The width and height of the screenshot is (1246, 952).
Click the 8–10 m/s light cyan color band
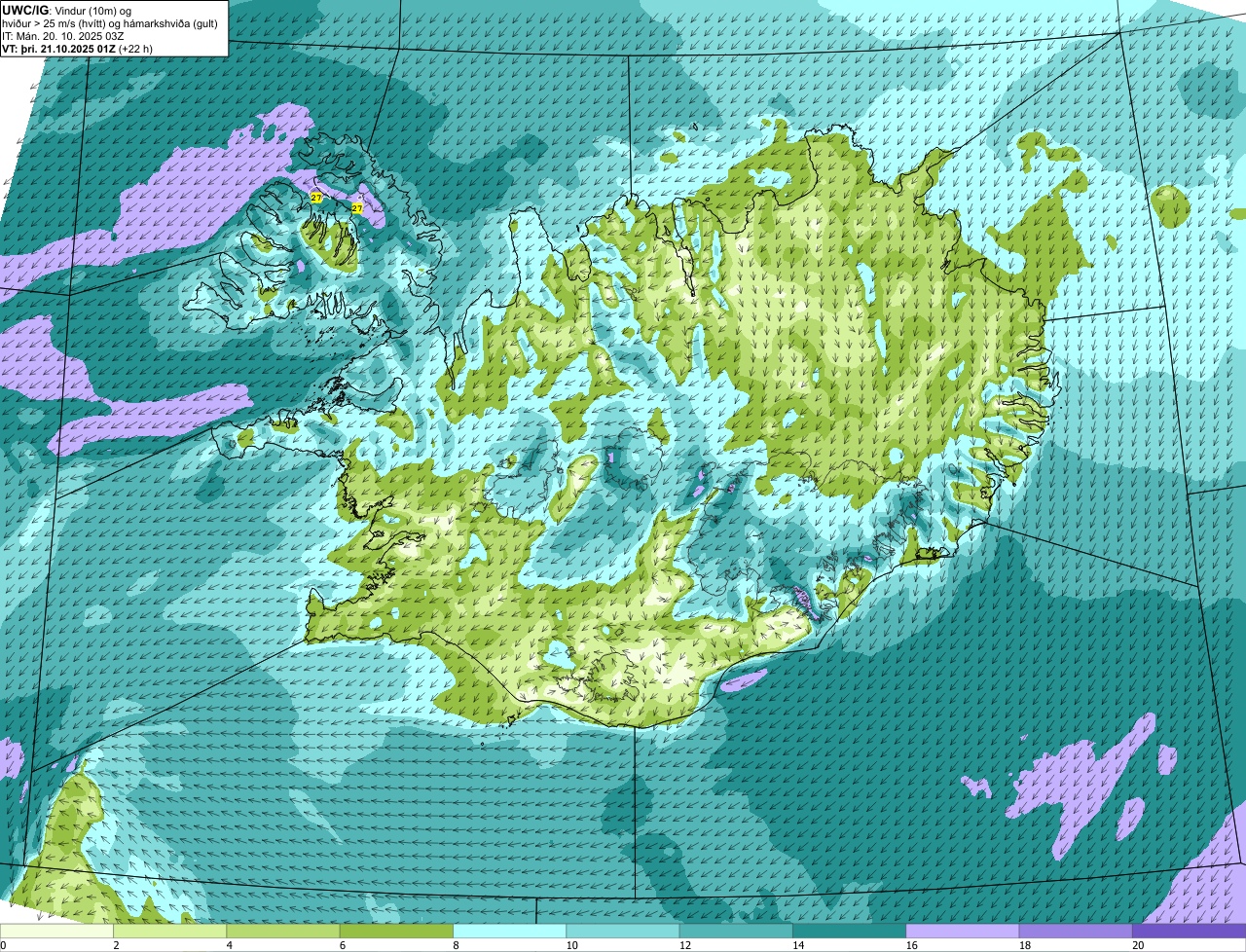point(510,932)
